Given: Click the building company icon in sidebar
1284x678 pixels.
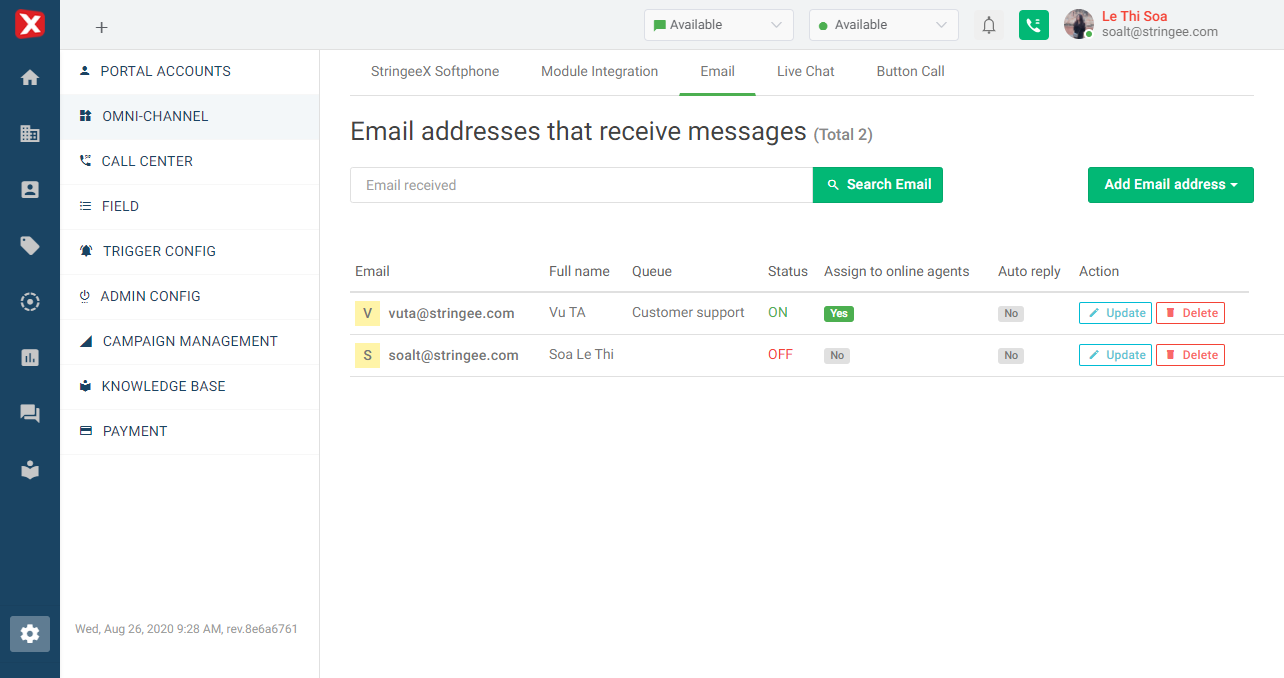Looking at the screenshot, I should (30, 133).
